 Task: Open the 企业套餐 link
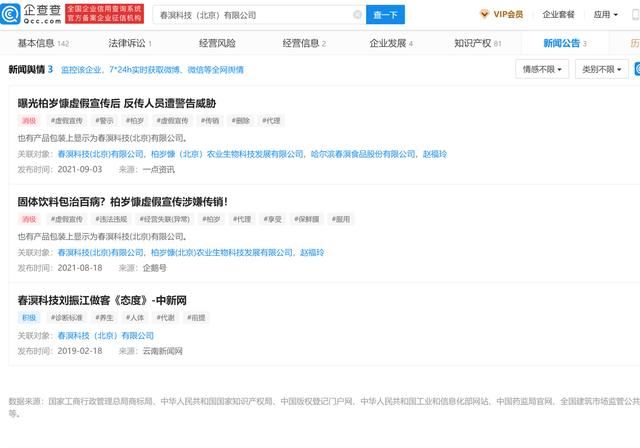coord(559,15)
